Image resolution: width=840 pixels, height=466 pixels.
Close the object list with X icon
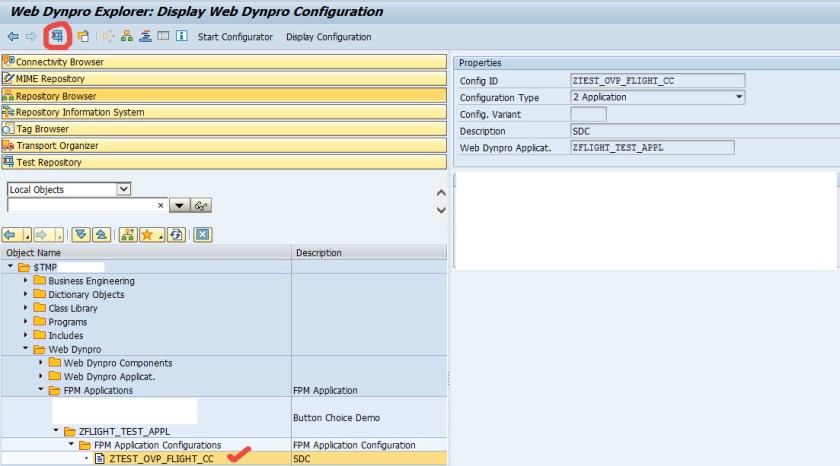coord(202,235)
